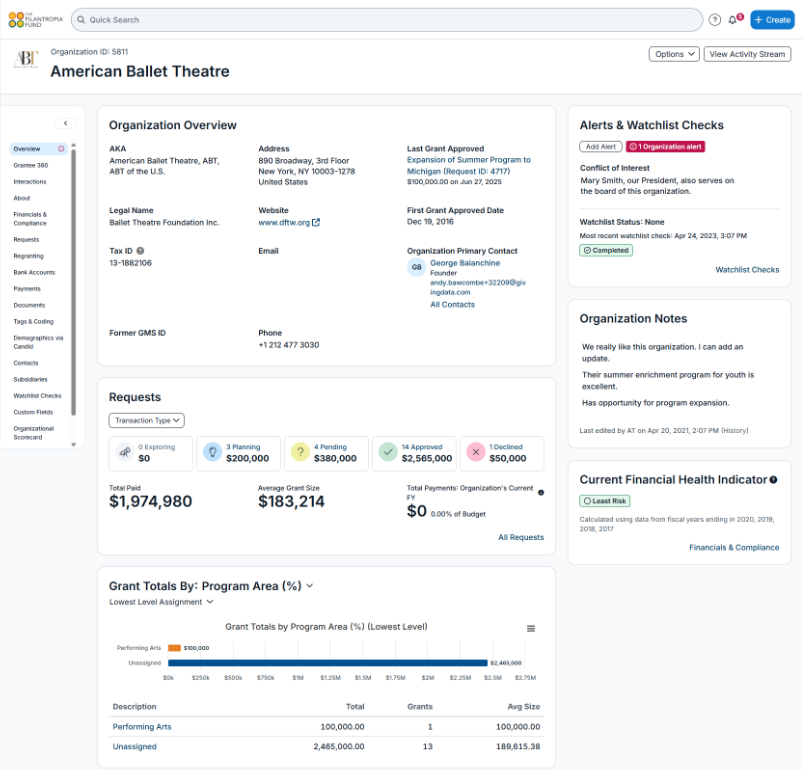Open website external link icon
The width and height of the screenshot is (802, 770).
tap(316, 223)
